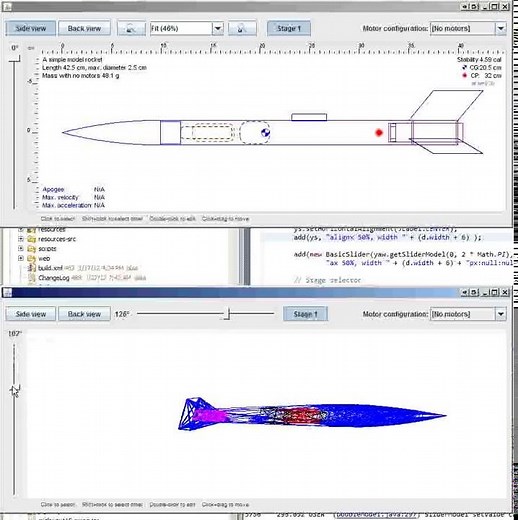Click the 126° horizontal rotation slider handle
518x520 pixels.
[x=228, y=314]
